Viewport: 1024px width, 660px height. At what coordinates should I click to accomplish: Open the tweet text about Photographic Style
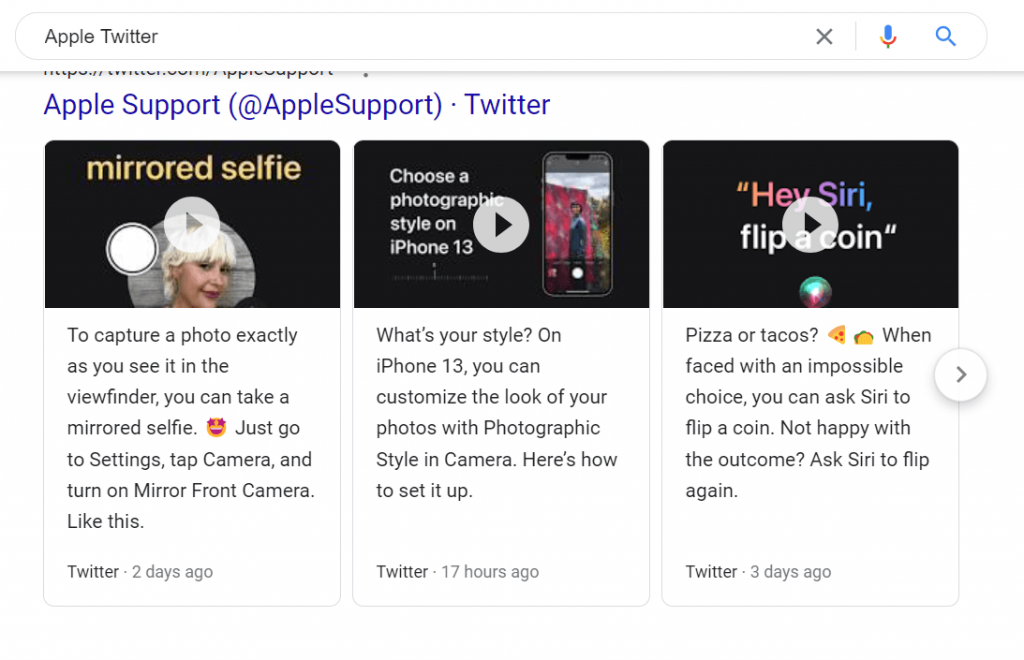point(497,413)
